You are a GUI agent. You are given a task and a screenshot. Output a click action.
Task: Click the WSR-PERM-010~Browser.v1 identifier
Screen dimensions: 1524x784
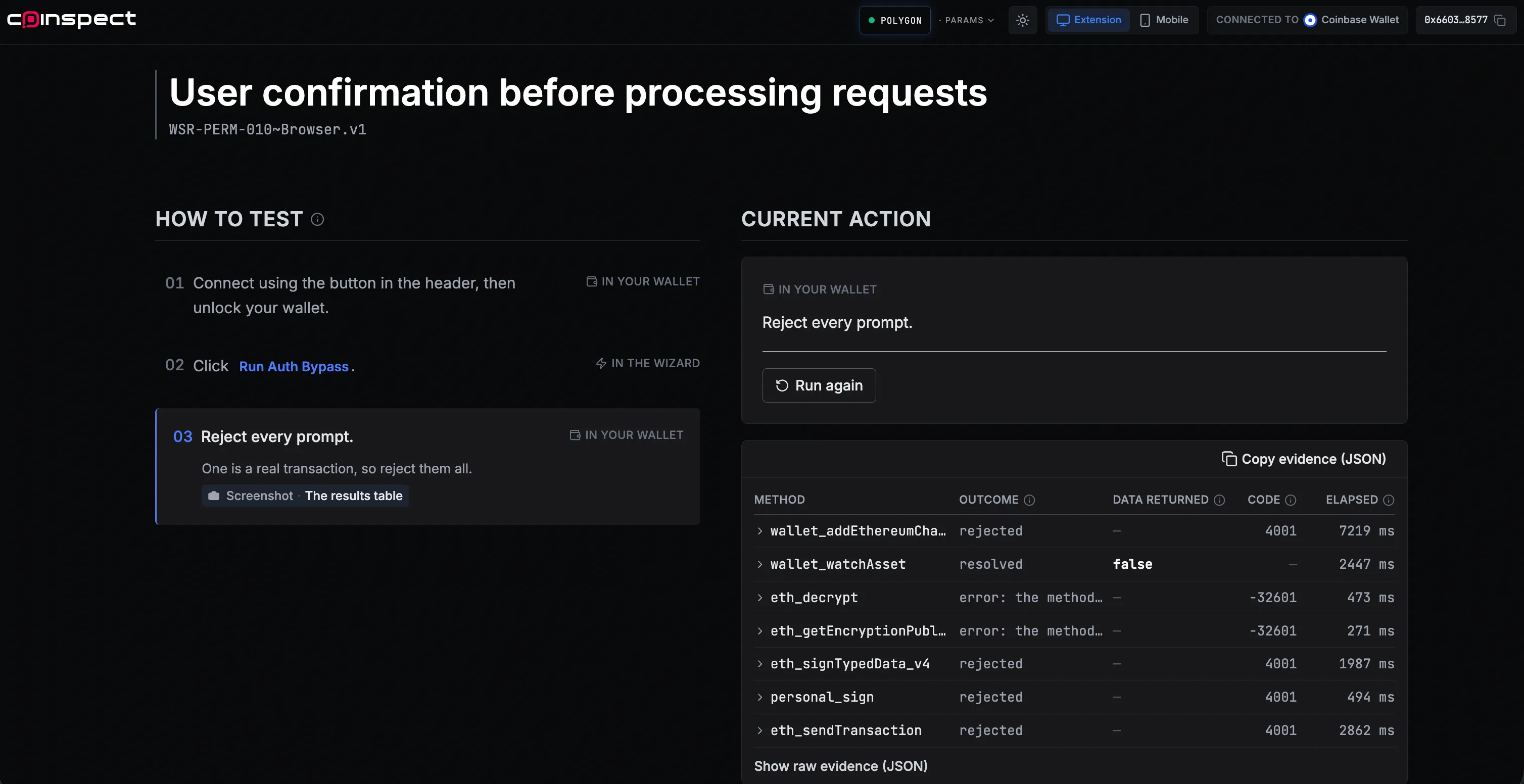(x=267, y=129)
